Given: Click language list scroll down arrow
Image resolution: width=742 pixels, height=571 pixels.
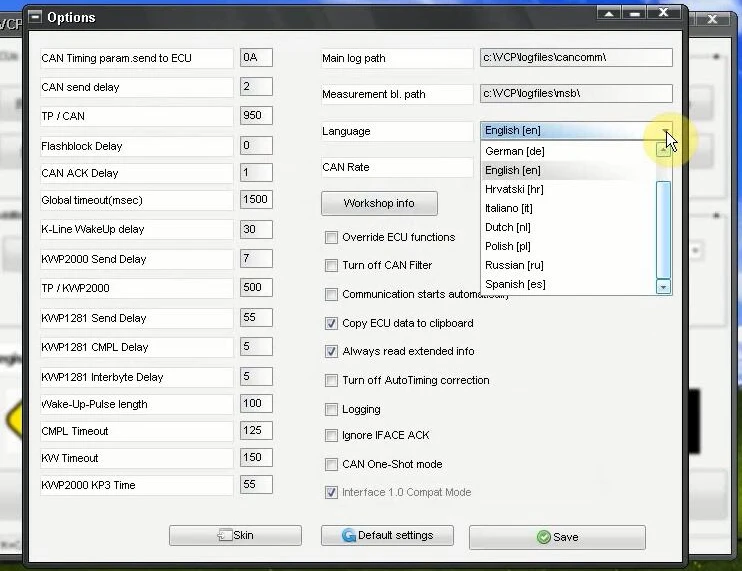Looking at the screenshot, I should tap(663, 287).
